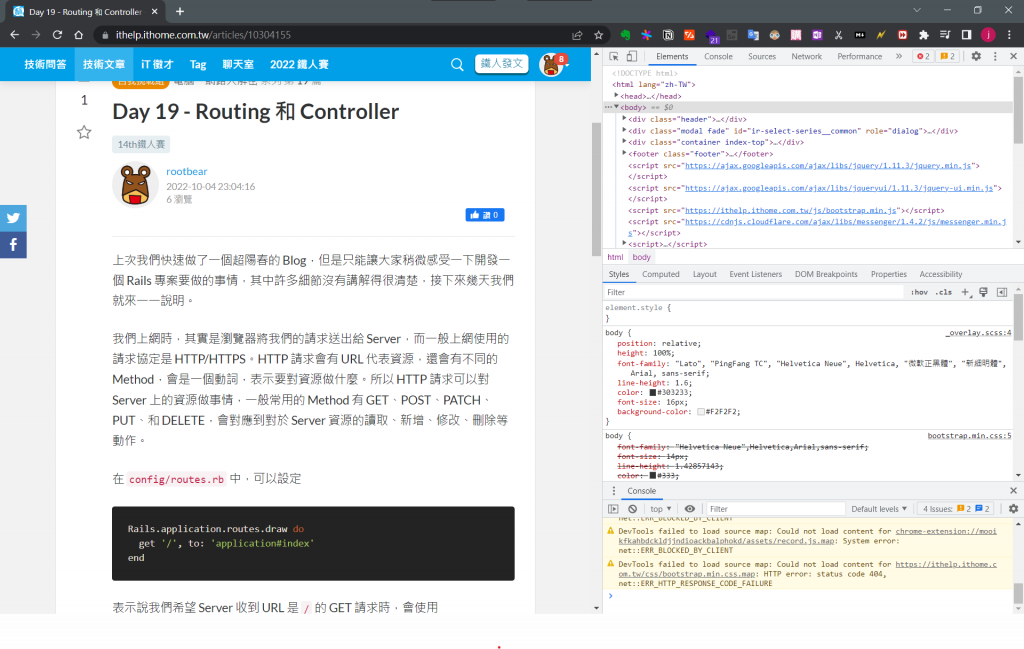Open the Tag nav item
Image resolution: width=1024 pixels, height=649 pixels.
pos(198,64)
